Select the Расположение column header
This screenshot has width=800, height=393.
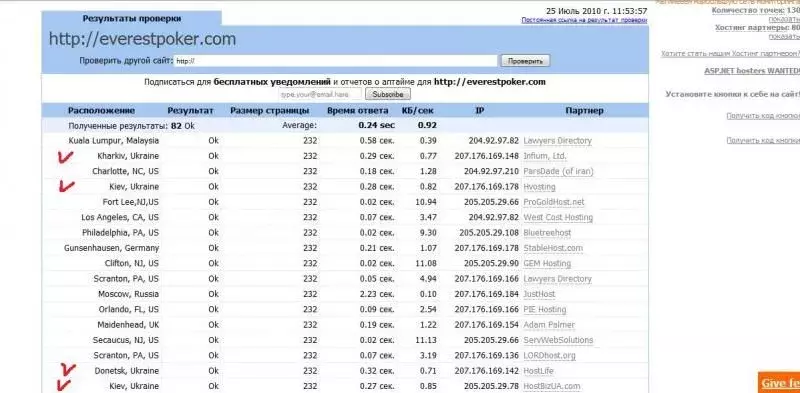(102, 111)
